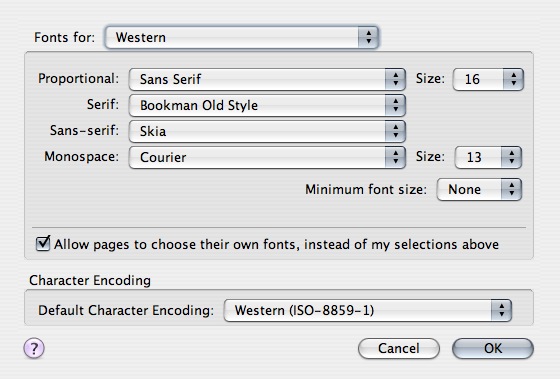Click the arrows on the Skia font popup
Screen dimensions: 560x379
click(x=395, y=131)
